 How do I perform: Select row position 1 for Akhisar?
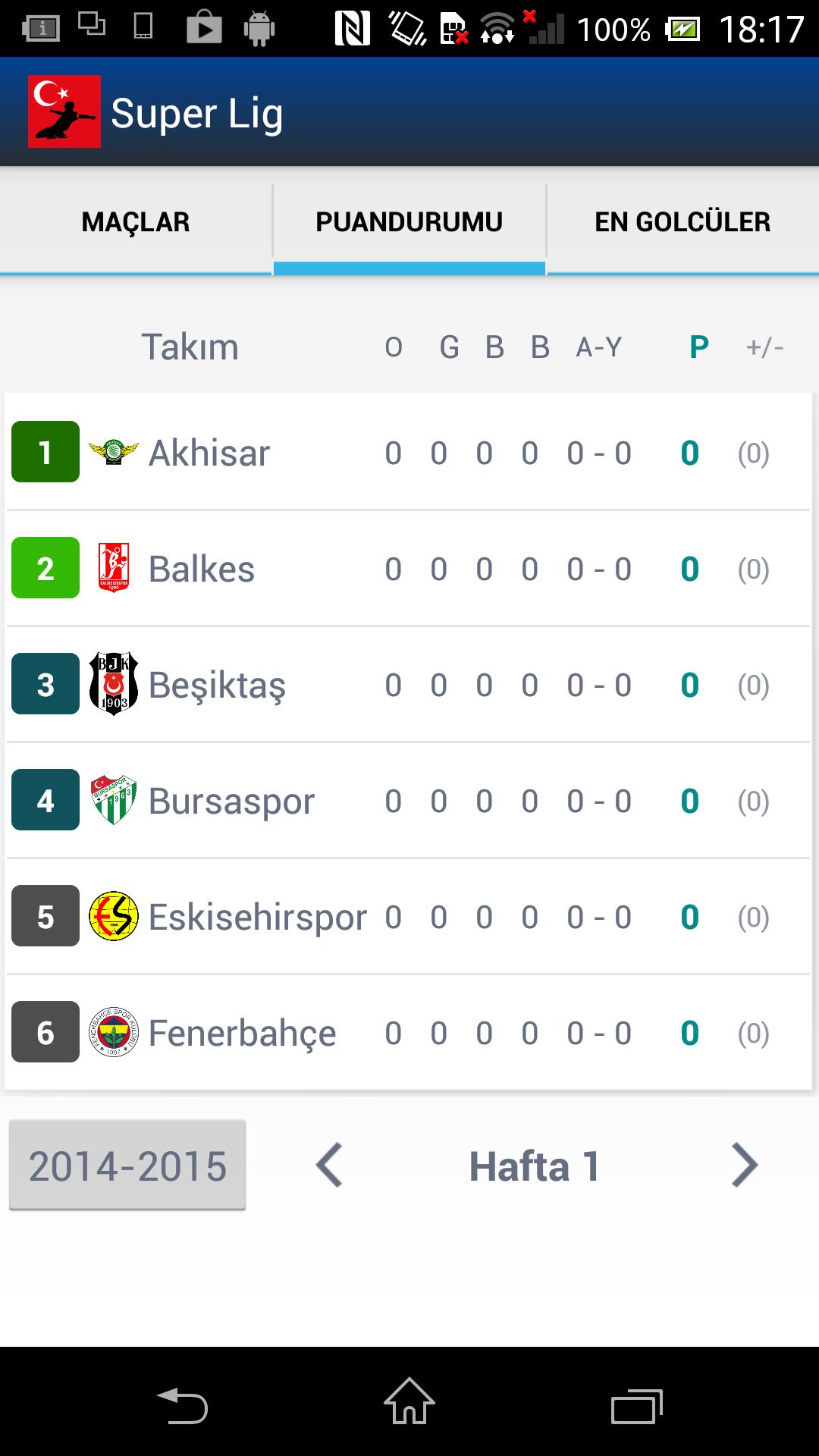tap(45, 453)
